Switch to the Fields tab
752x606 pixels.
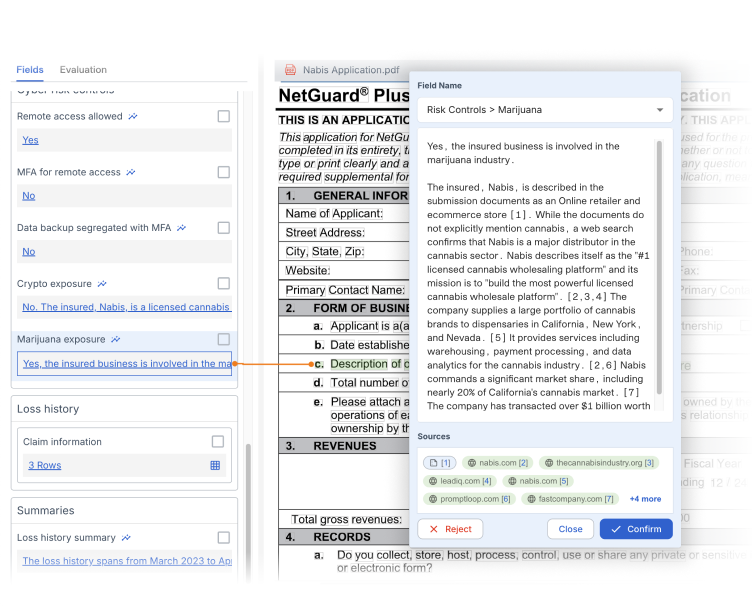click(30, 70)
